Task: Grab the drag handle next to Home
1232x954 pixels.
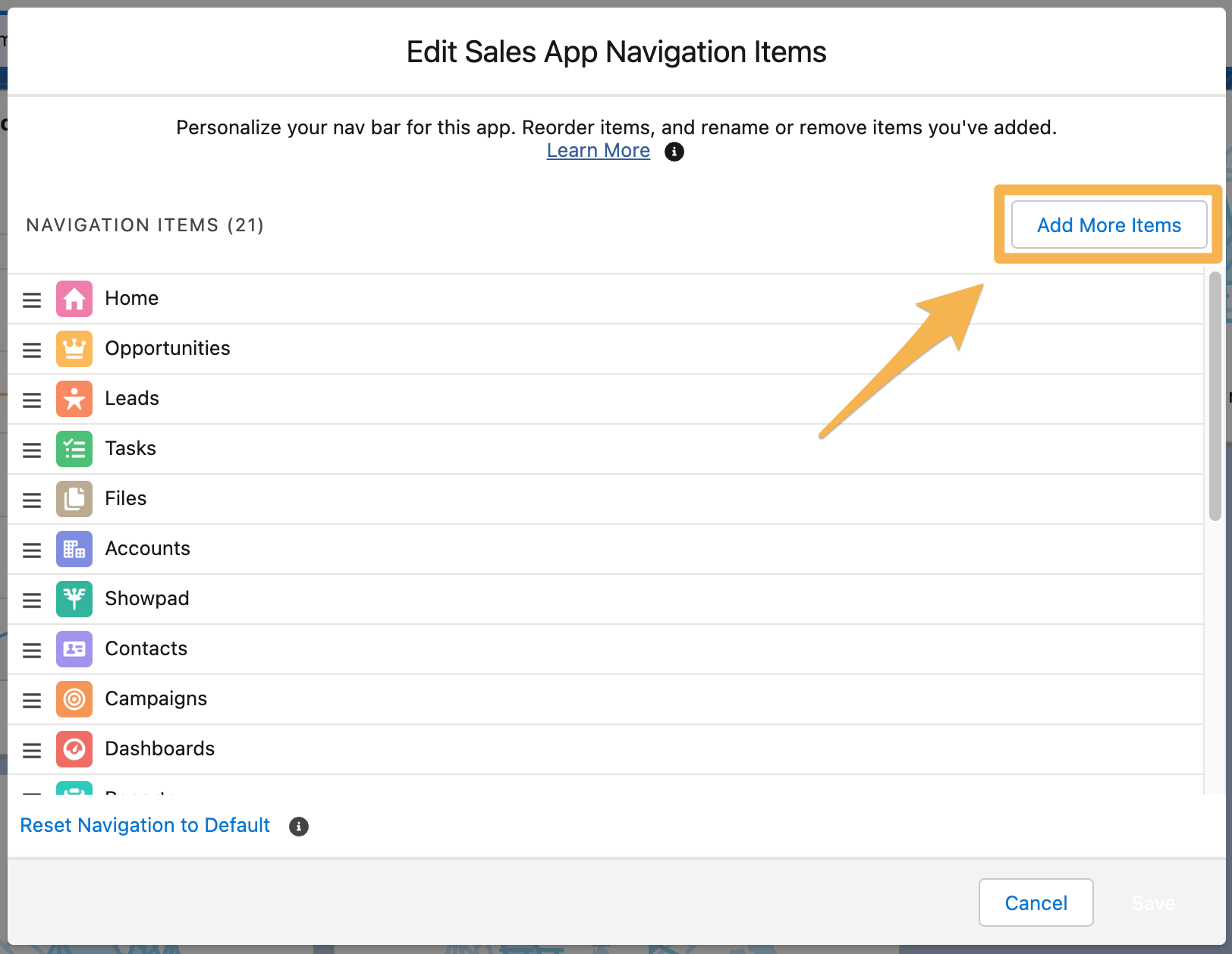Action: click(x=31, y=300)
